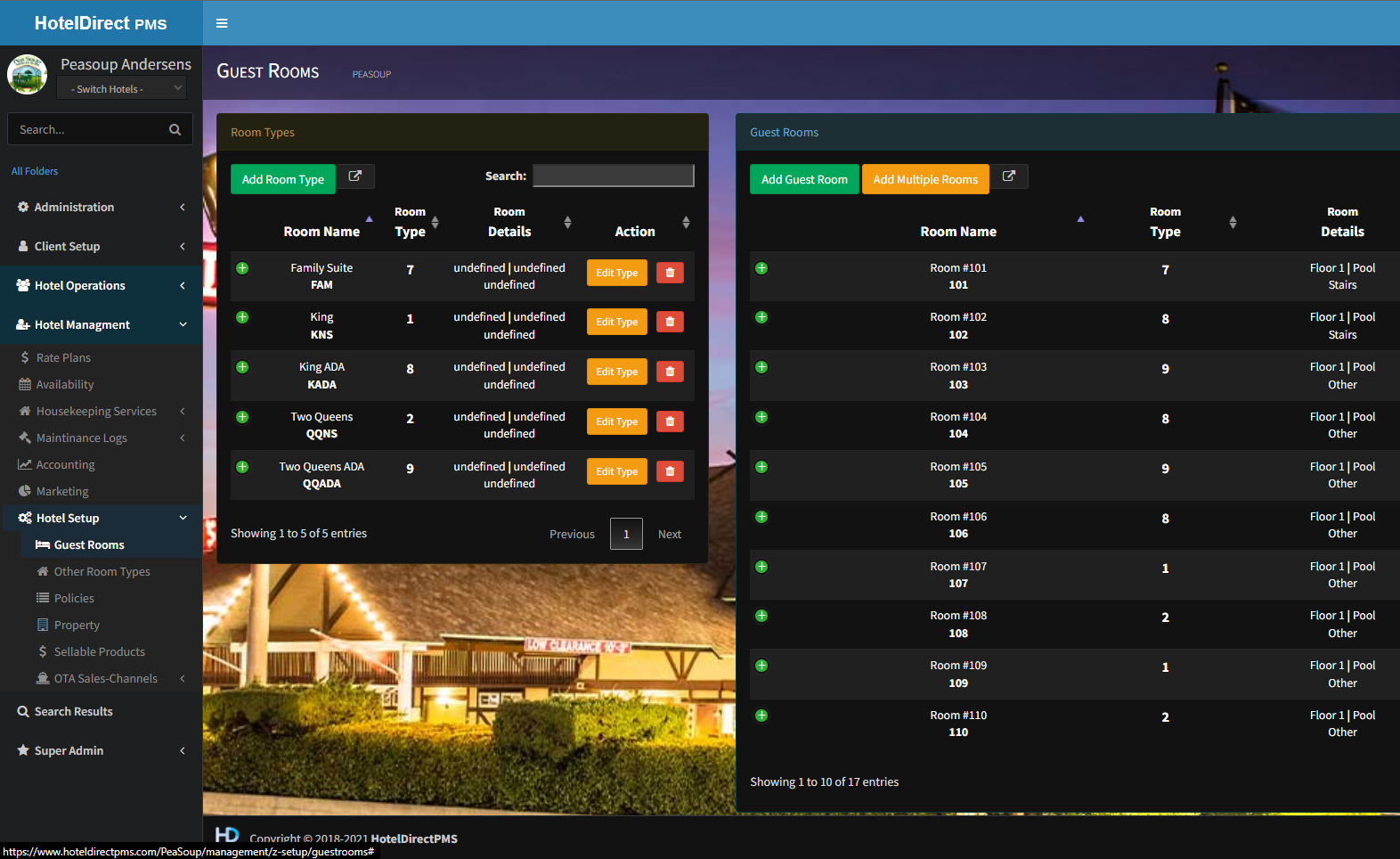Click the Room Types search field
Viewport: 1400px width, 859px height.
click(613, 176)
